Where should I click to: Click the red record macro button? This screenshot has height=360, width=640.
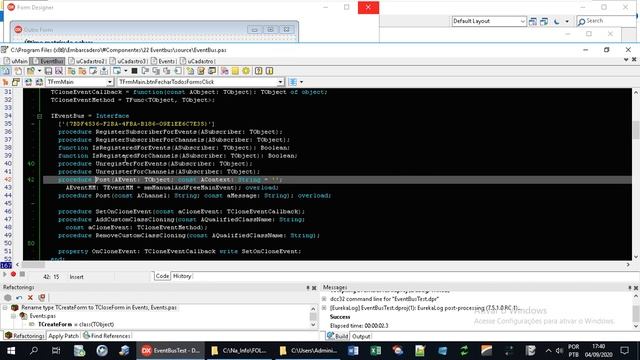click(x=13, y=274)
